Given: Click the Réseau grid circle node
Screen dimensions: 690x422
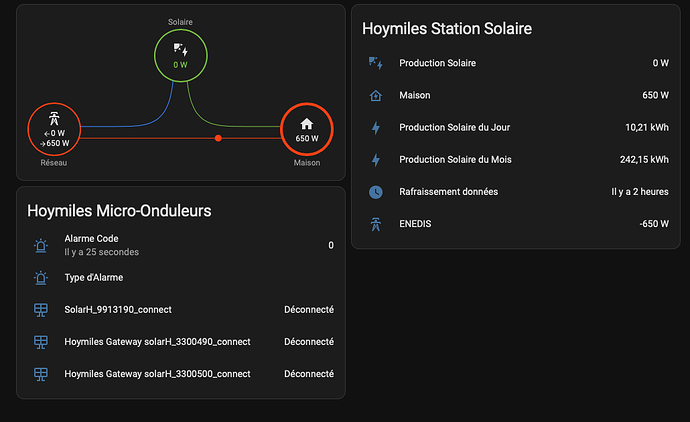Looking at the screenshot, I should pos(54,129).
